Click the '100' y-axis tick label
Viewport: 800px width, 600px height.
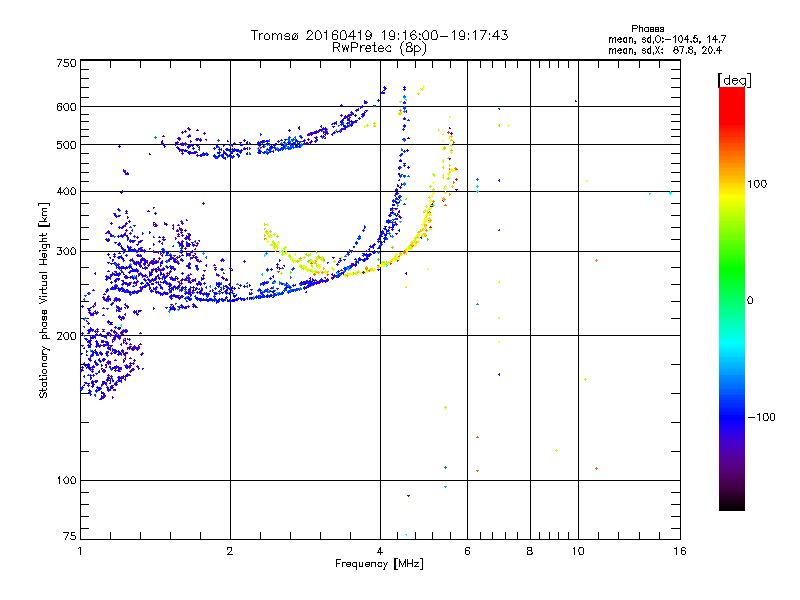(x=66, y=481)
